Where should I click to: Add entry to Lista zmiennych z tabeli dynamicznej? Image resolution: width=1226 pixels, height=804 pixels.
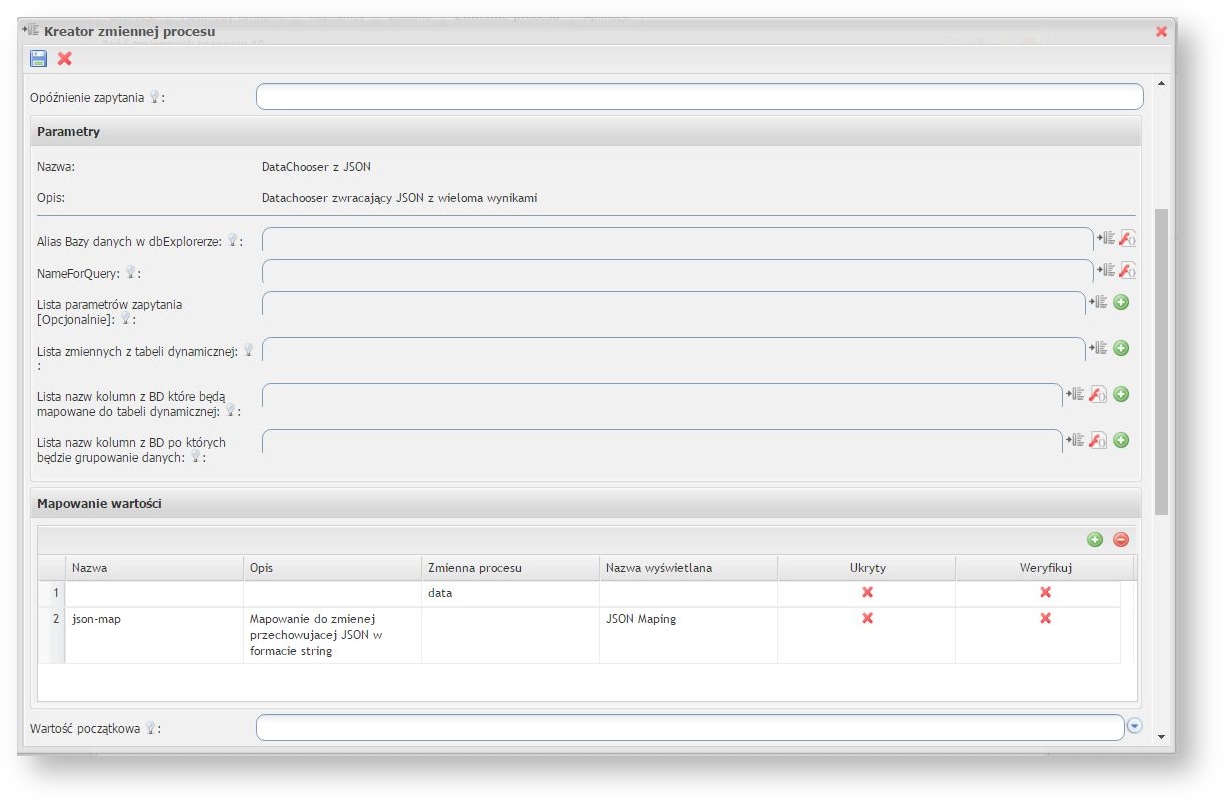tap(1121, 348)
